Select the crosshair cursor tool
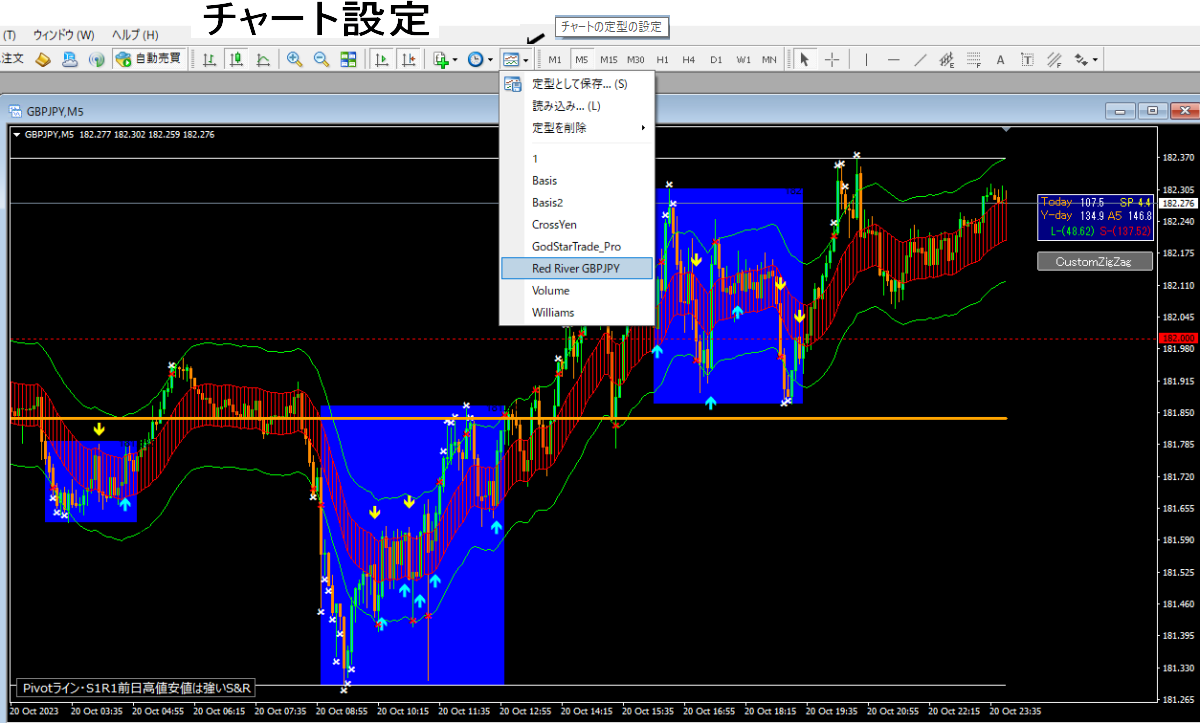This screenshot has width=1200, height=723. tap(832, 59)
